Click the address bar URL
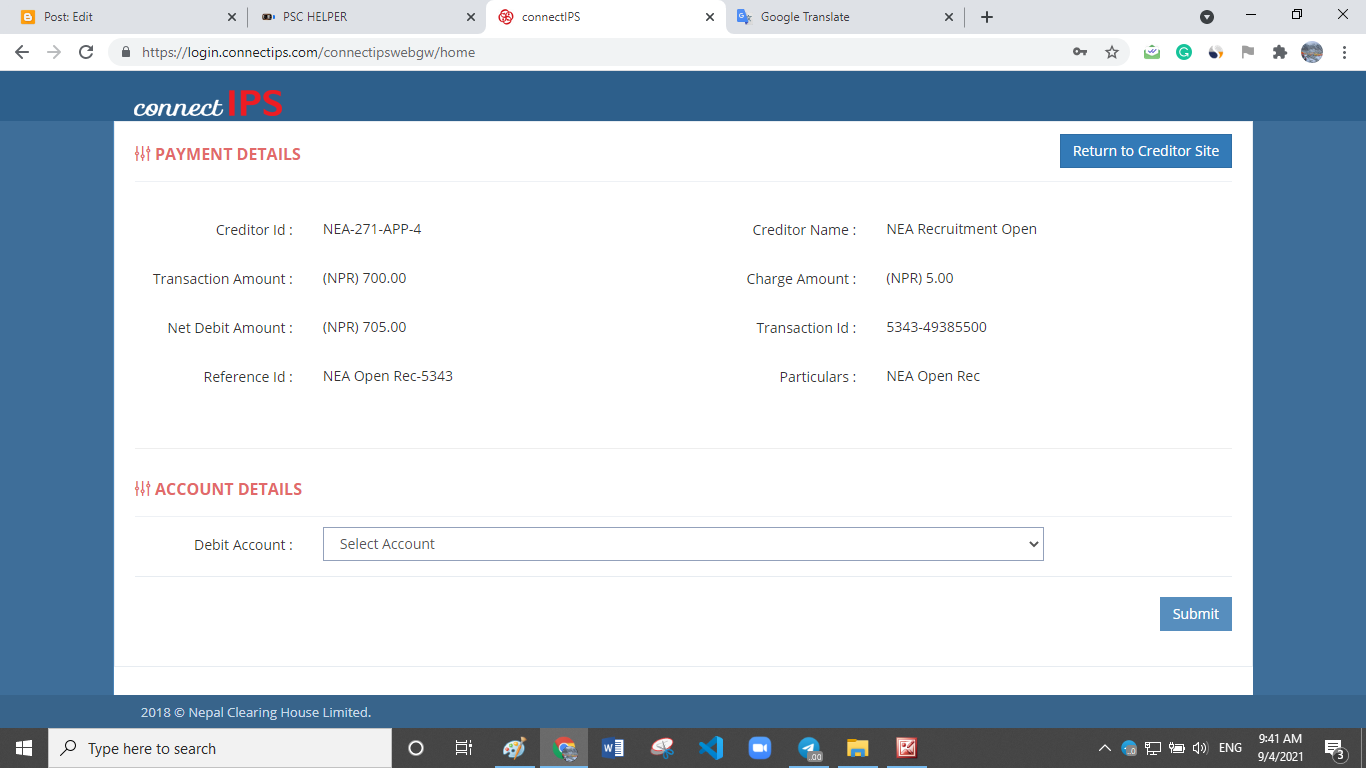The height and width of the screenshot is (768, 1366). tap(308, 52)
